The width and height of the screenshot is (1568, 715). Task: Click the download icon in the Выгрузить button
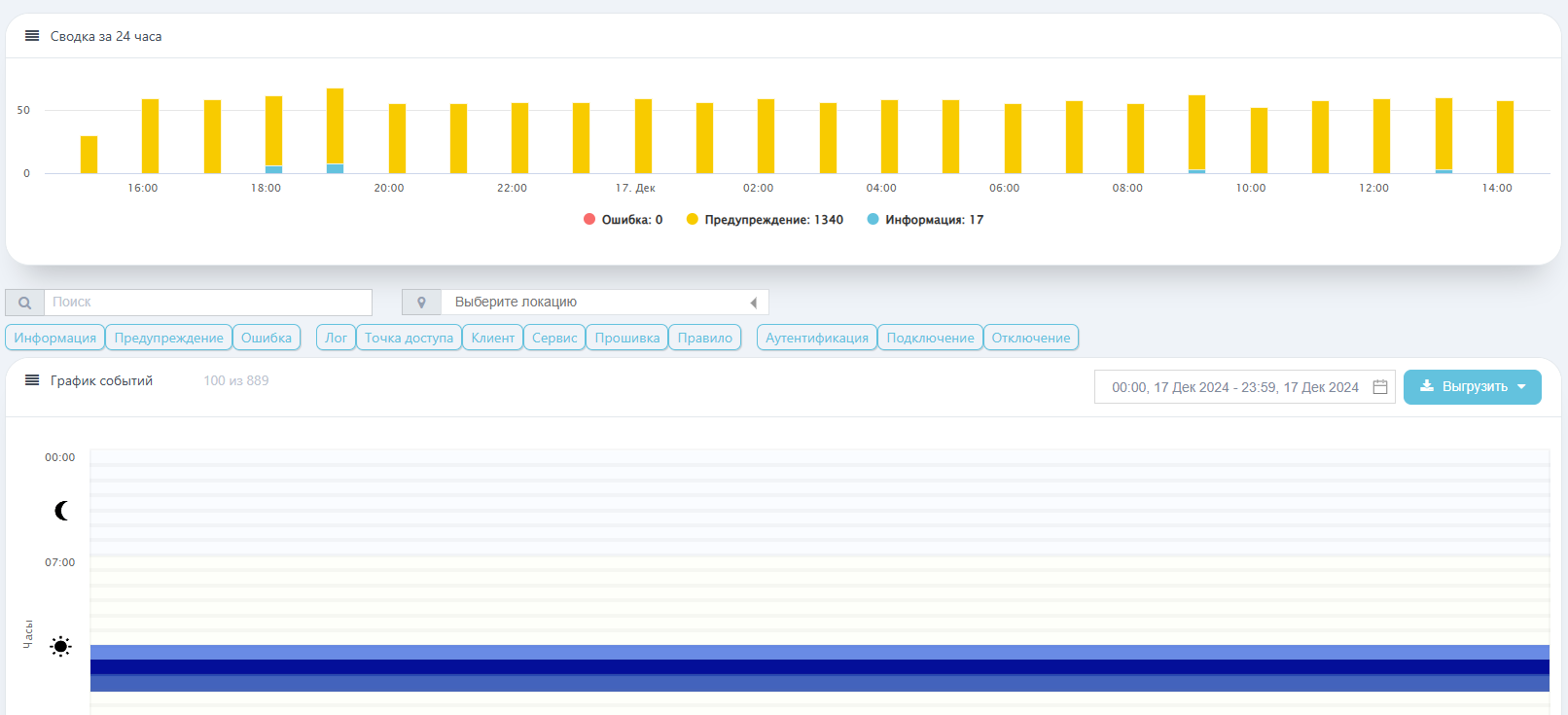pyautogui.click(x=1427, y=386)
